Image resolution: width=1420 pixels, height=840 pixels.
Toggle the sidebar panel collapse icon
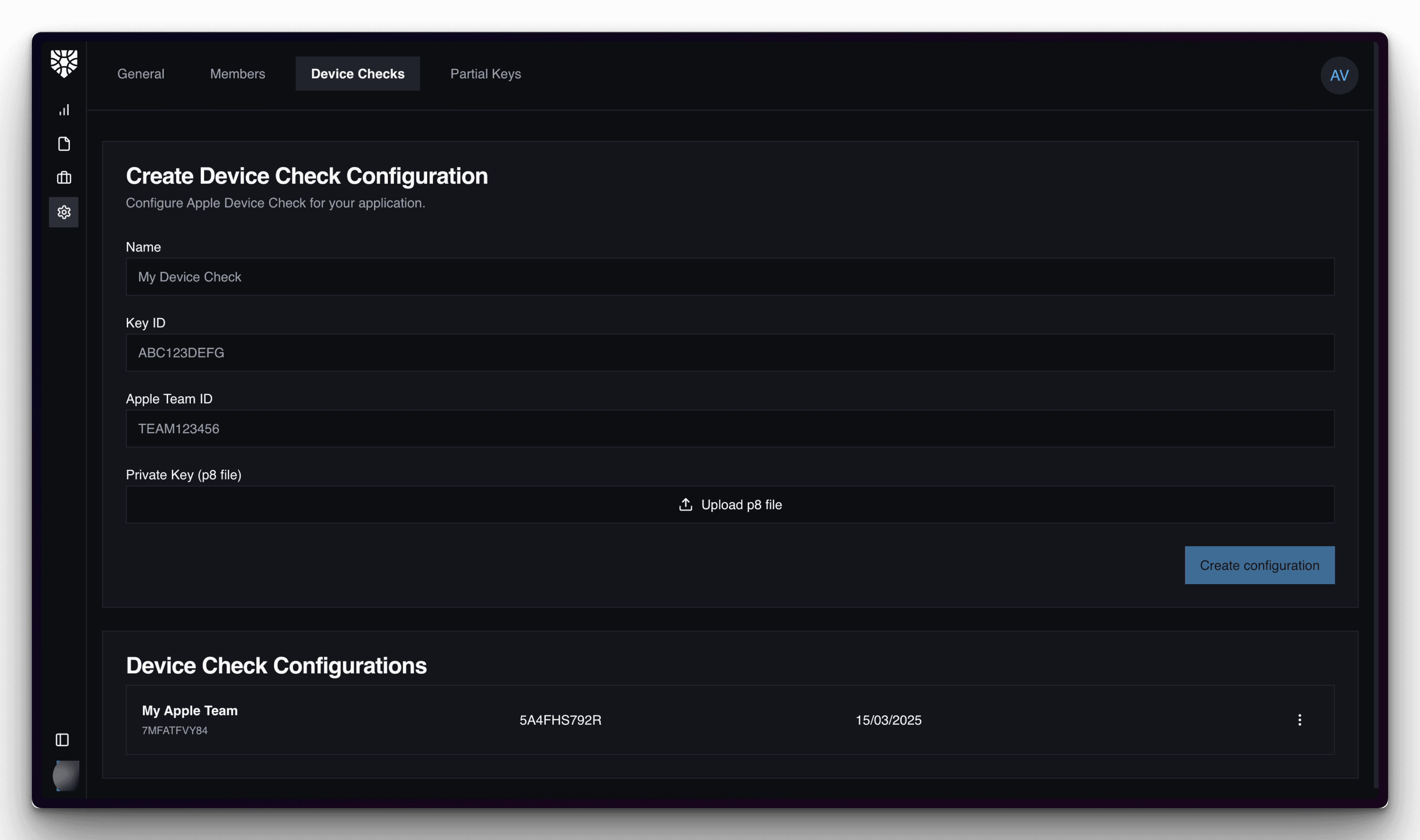click(x=62, y=740)
